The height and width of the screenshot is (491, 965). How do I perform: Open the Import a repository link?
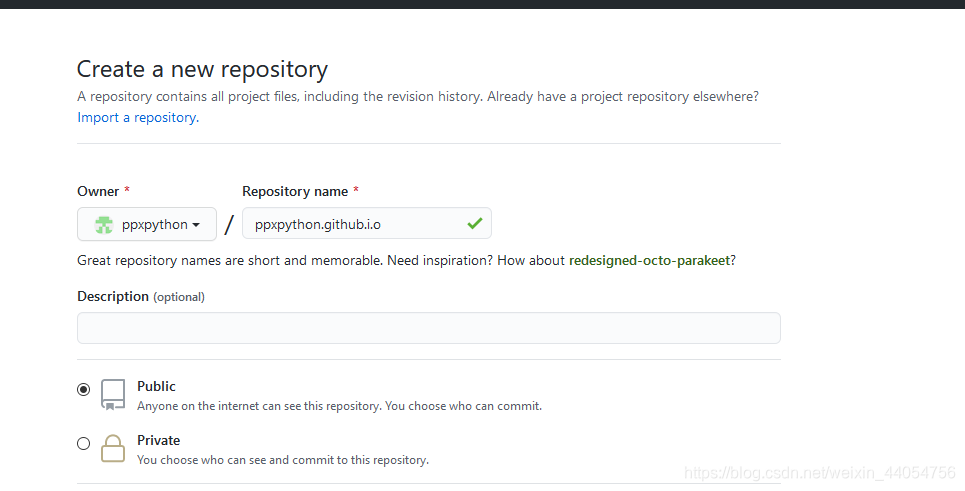click(x=138, y=118)
